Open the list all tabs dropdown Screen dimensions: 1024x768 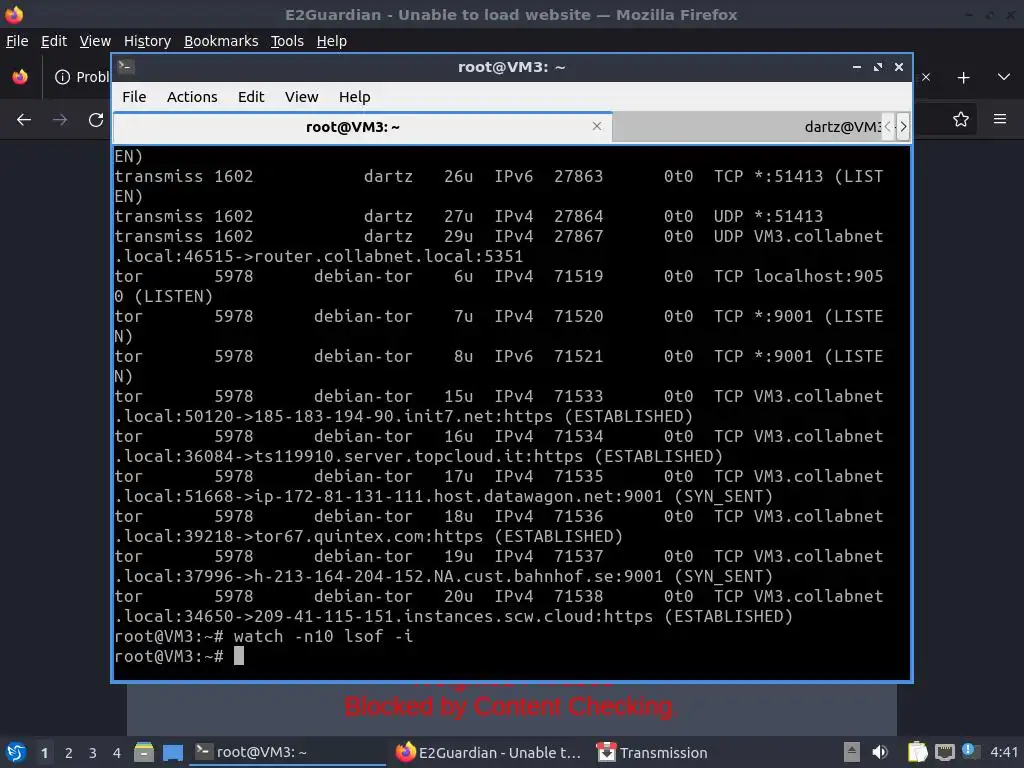(x=1004, y=77)
